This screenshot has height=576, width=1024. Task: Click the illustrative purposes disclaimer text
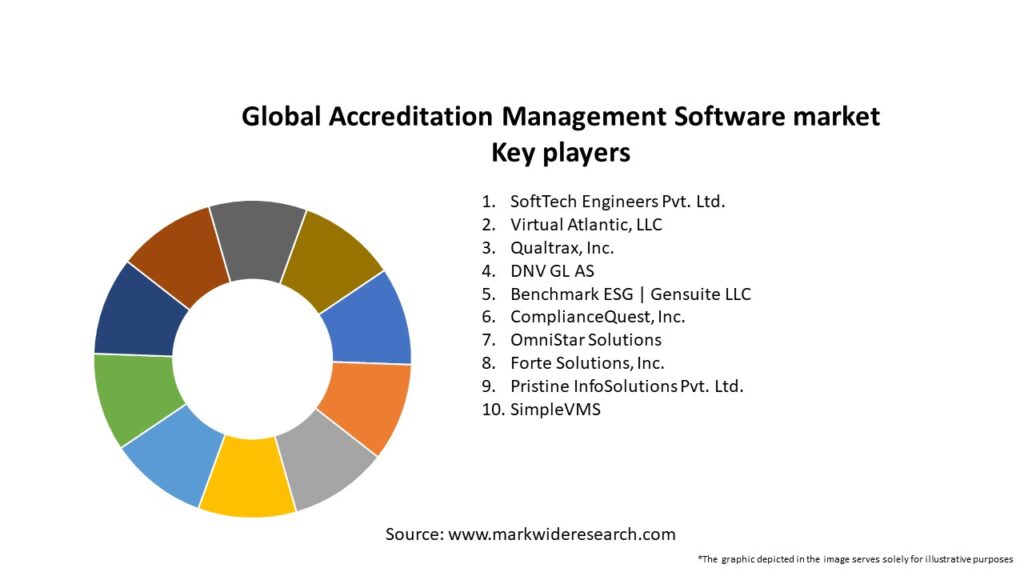855,559
